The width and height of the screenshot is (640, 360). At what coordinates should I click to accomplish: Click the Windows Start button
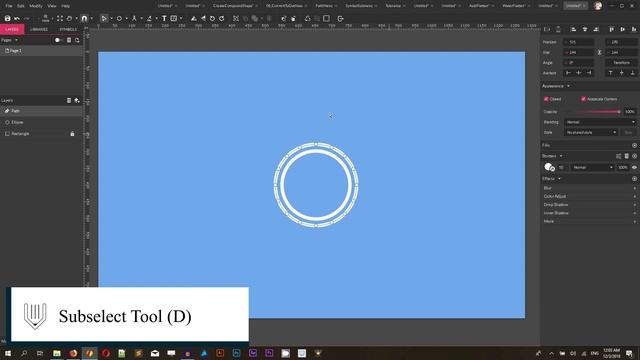click(8, 353)
